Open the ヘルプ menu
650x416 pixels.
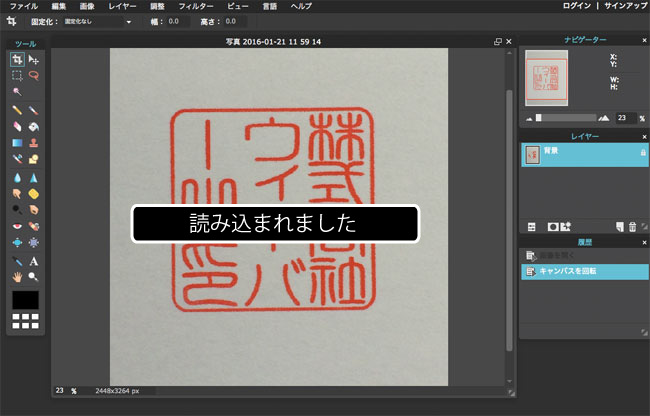point(301,6)
